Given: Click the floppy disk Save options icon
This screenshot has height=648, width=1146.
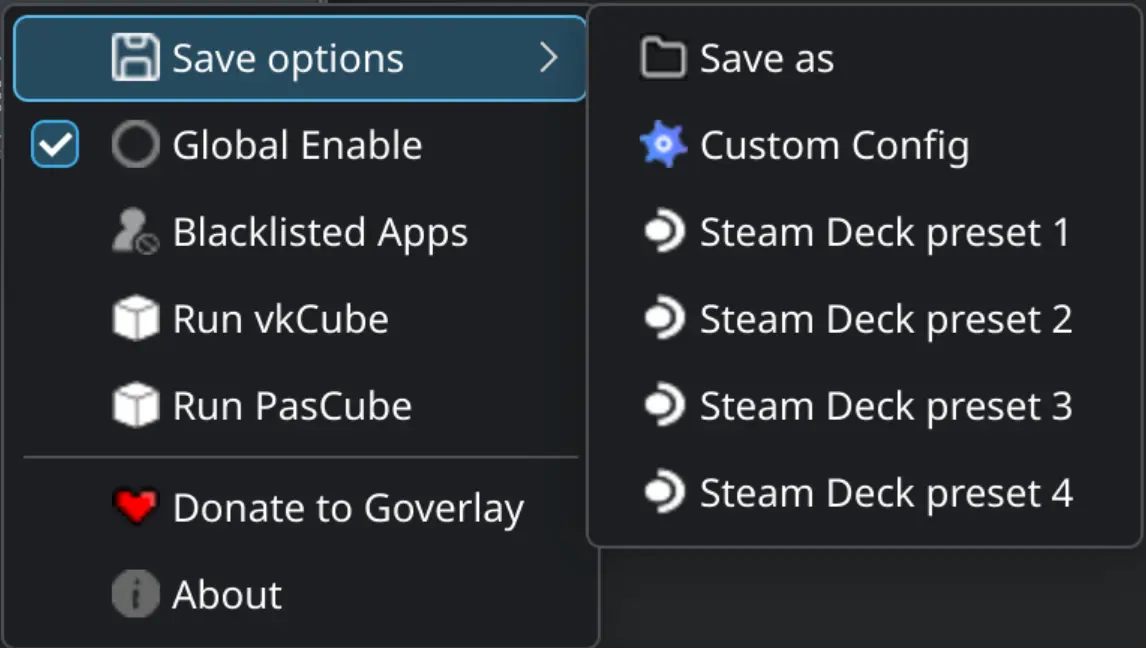Looking at the screenshot, I should (x=135, y=58).
